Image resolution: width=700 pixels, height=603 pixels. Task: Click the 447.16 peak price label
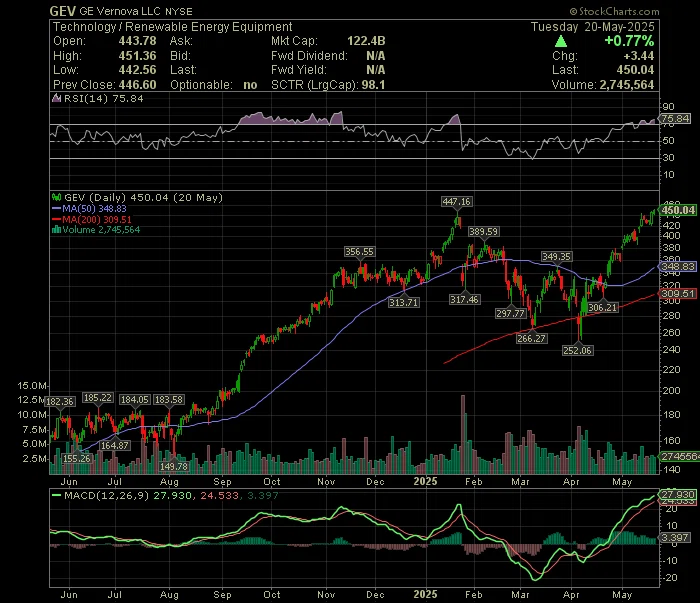tap(456, 202)
